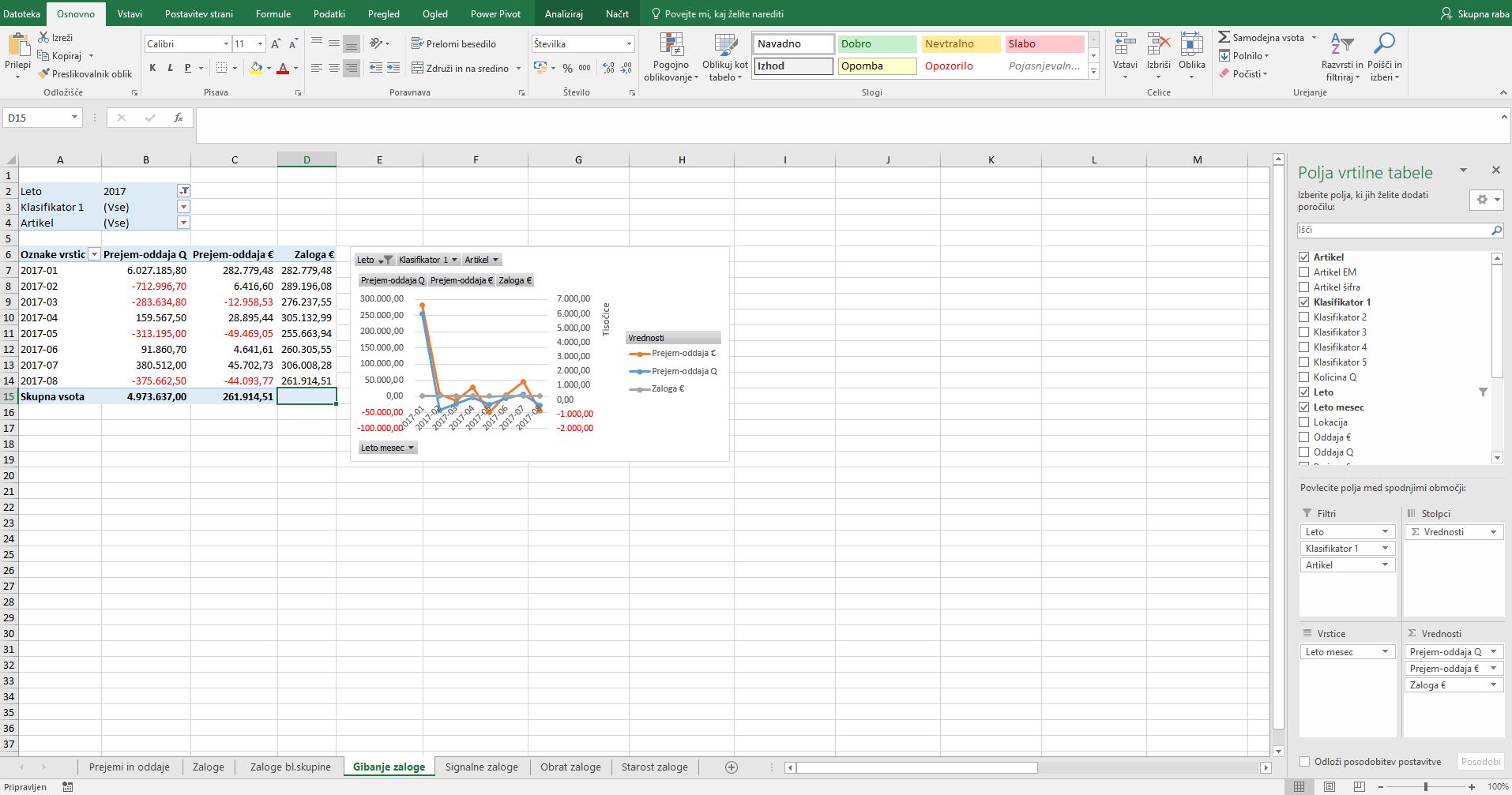Click the Samodejna vsota sum icon
Screen dimensions: 1512x795
[1224, 37]
